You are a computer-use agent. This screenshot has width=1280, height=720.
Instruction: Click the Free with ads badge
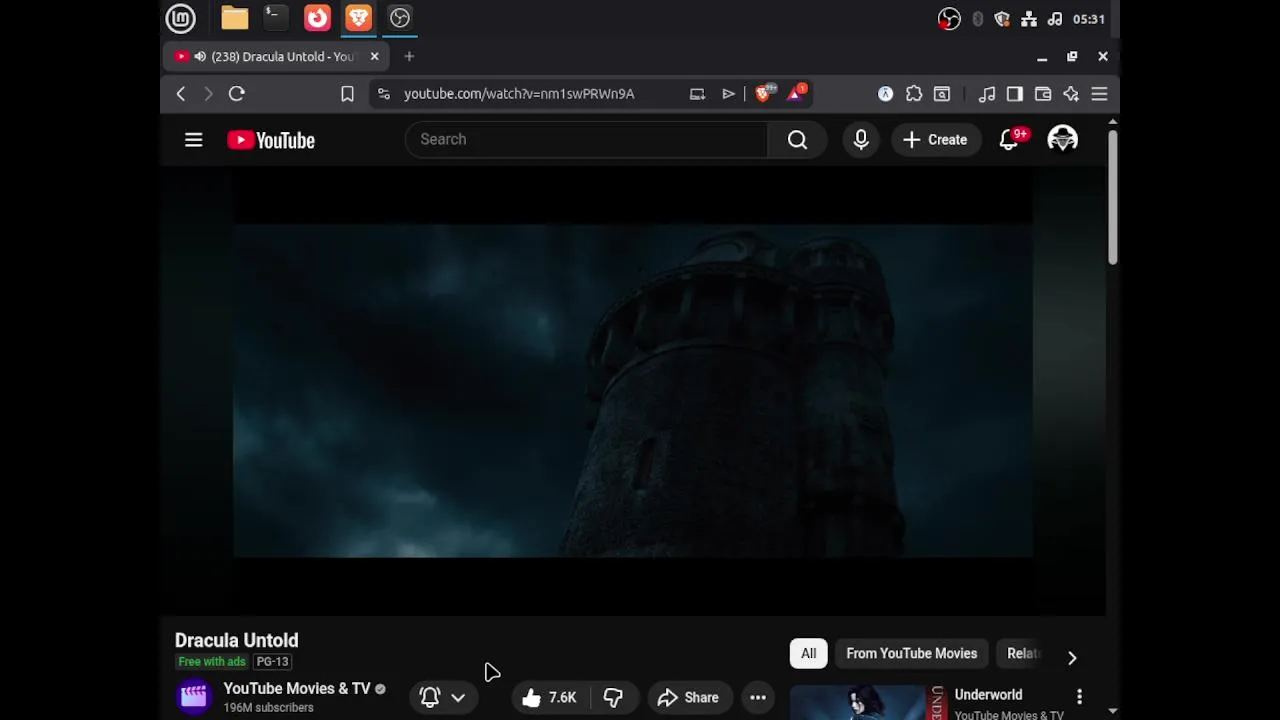212,662
